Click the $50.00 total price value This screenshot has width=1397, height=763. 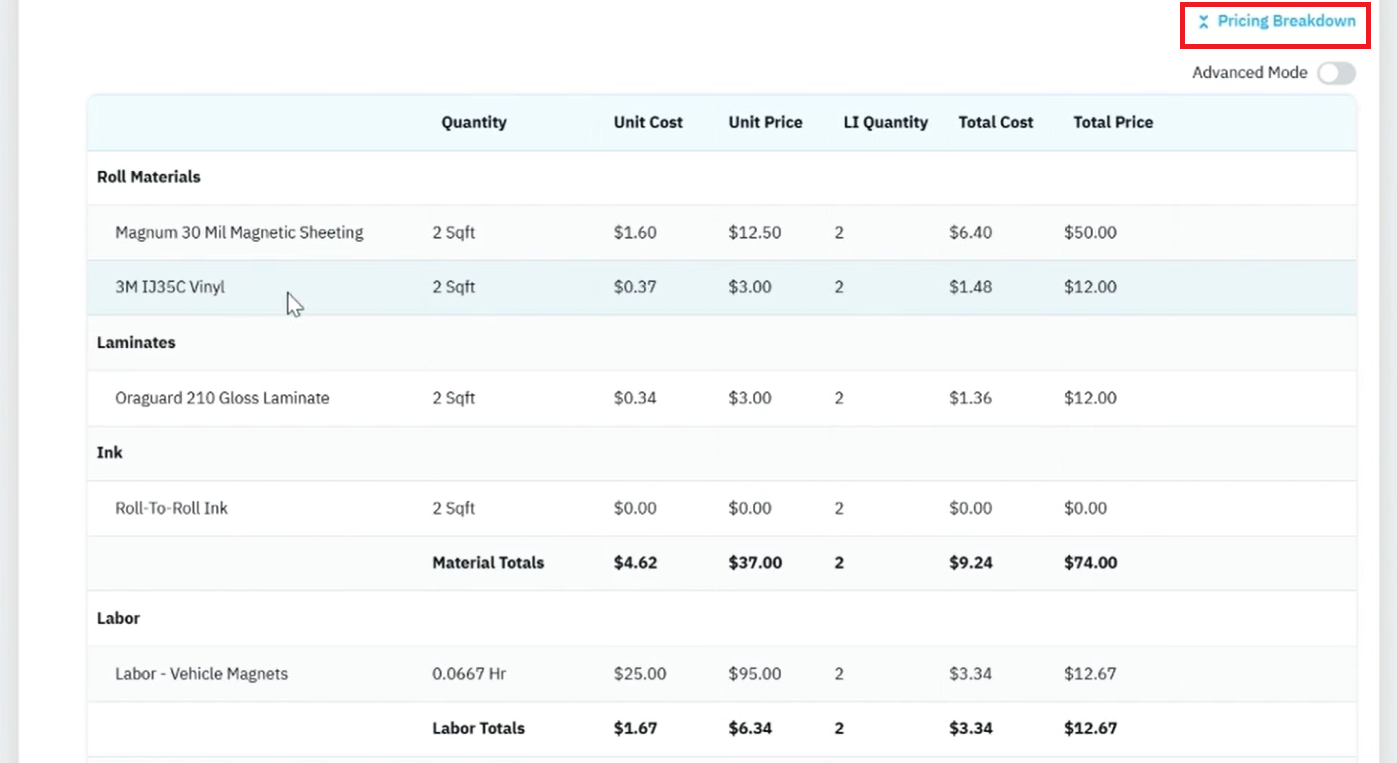(1090, 233)
